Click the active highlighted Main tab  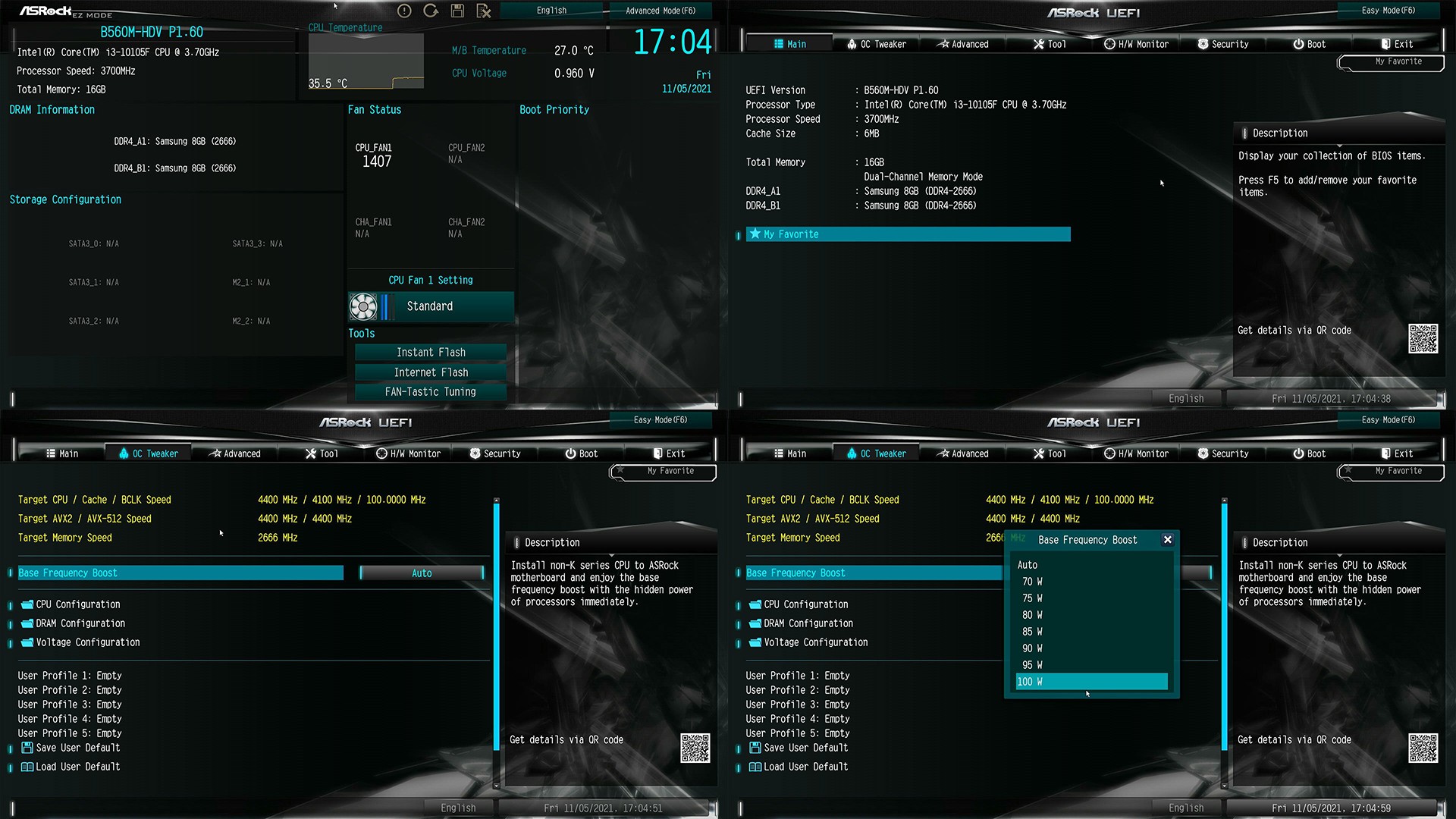(789, 44)
